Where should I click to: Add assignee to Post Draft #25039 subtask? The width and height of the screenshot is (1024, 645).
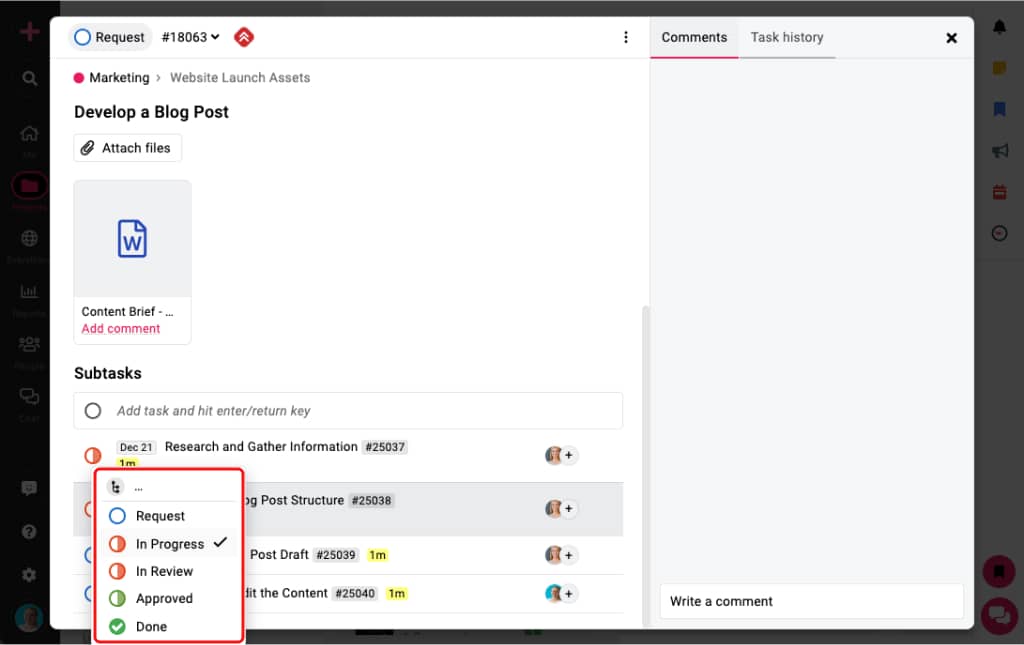tap(569, 555)
